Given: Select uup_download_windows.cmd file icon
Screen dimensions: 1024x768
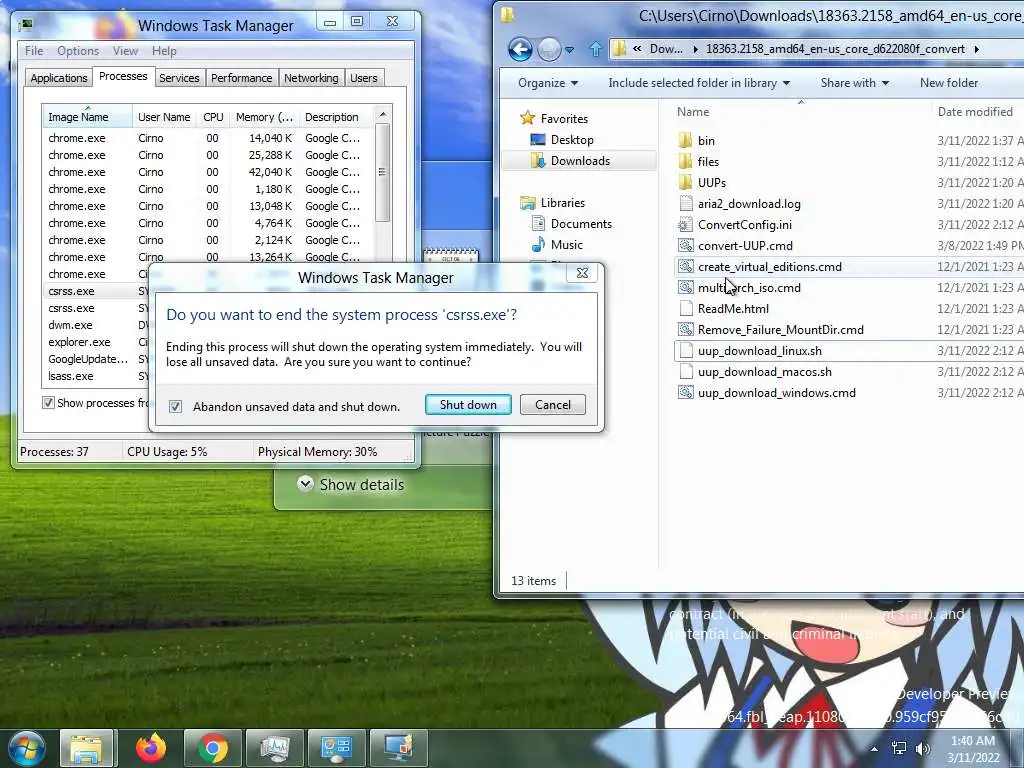Looking at the screenshot, I should pyautogui.click(x=685, y=392).
